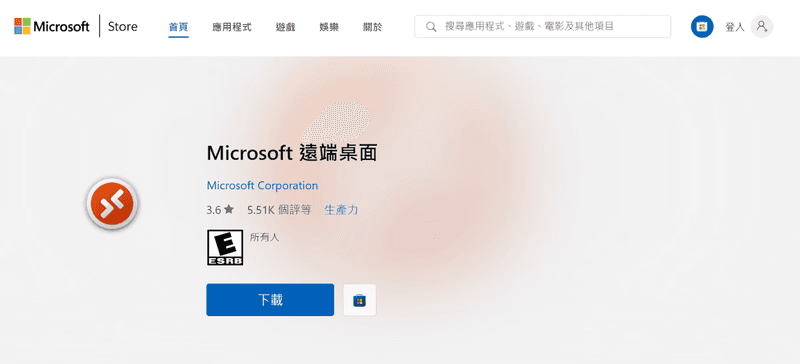Open the 生產力 category link
Screen dimensions: 800x364
341,209
